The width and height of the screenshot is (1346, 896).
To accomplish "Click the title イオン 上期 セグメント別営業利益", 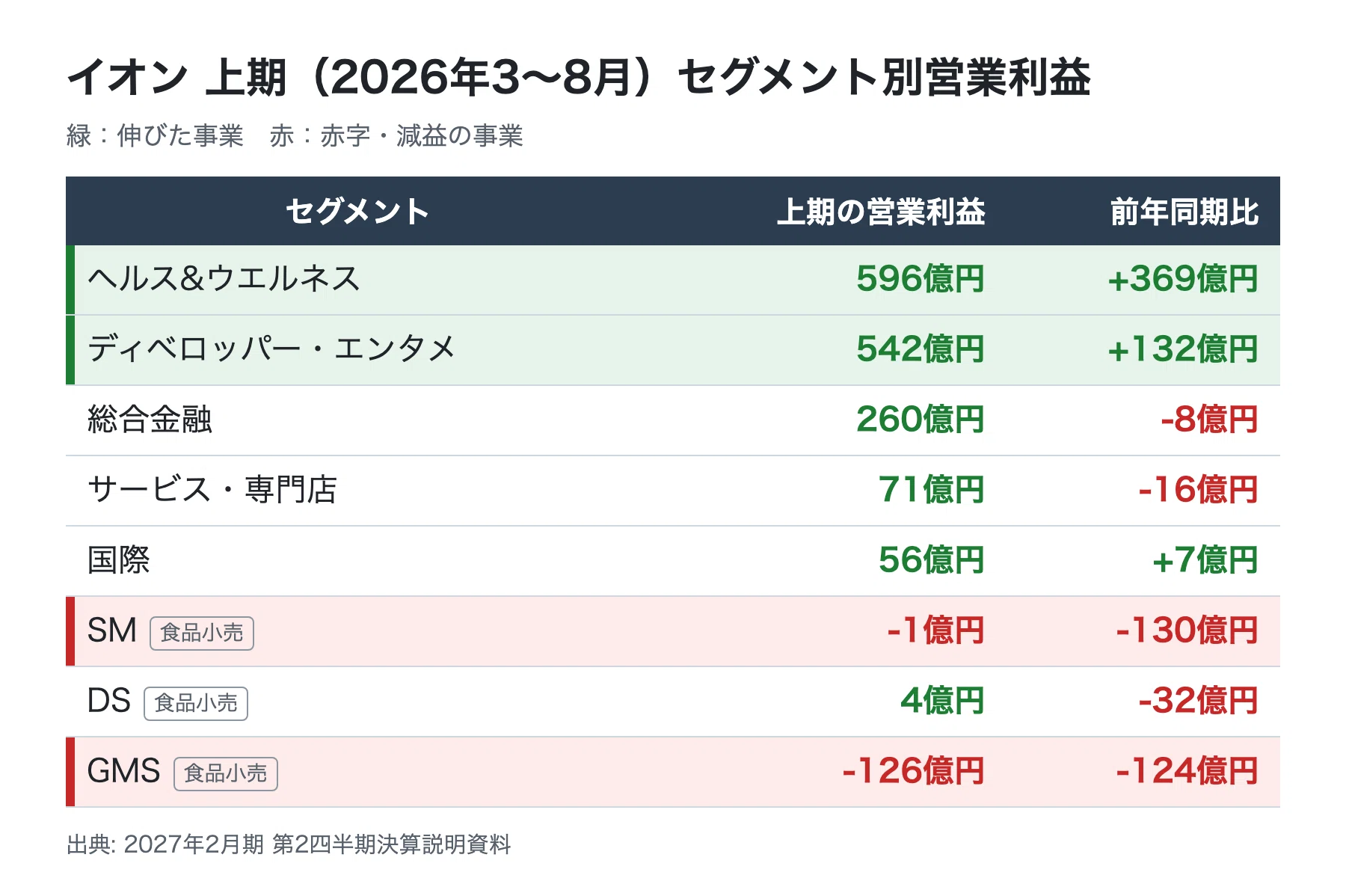I will tap(579, 78).
